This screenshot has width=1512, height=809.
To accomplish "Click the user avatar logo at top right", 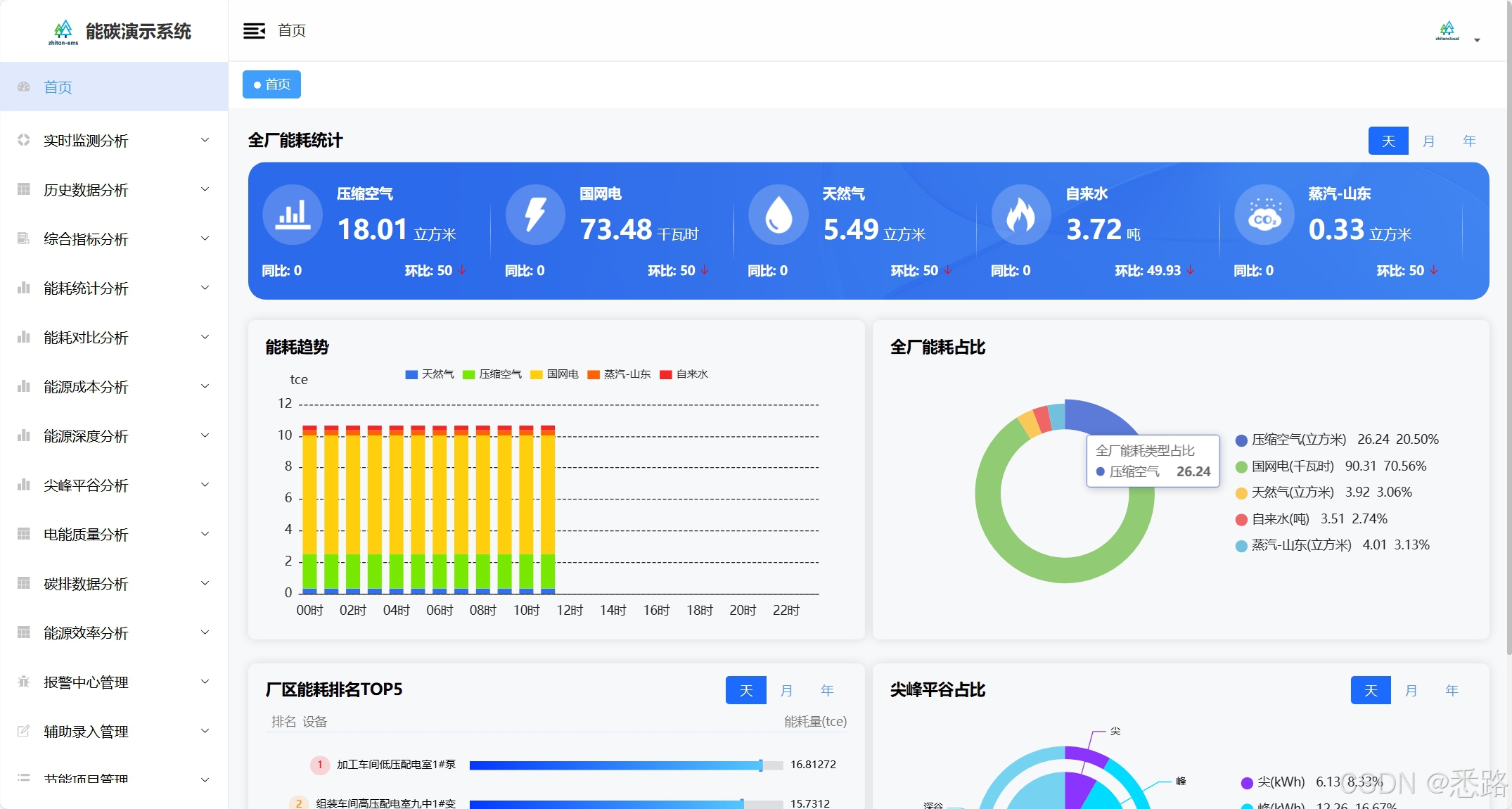I will point(1447,31).
